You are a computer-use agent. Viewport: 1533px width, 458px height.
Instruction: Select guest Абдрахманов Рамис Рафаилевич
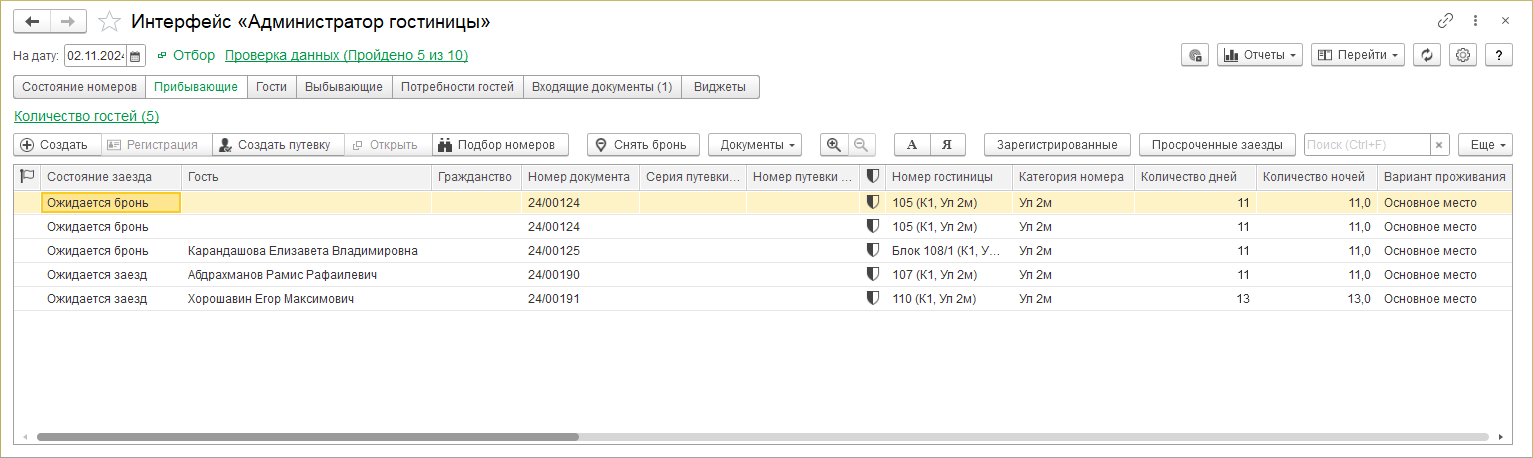tap(283, 275)
